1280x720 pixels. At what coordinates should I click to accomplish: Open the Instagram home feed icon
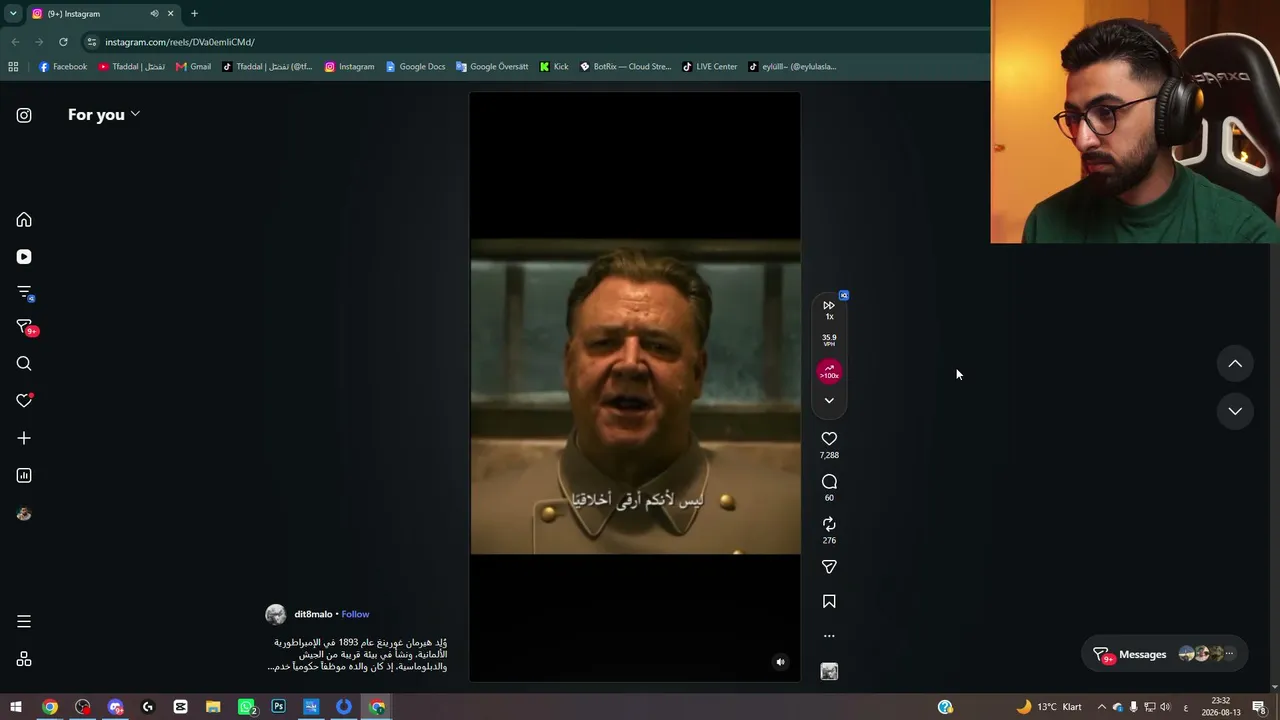(24, 220)
